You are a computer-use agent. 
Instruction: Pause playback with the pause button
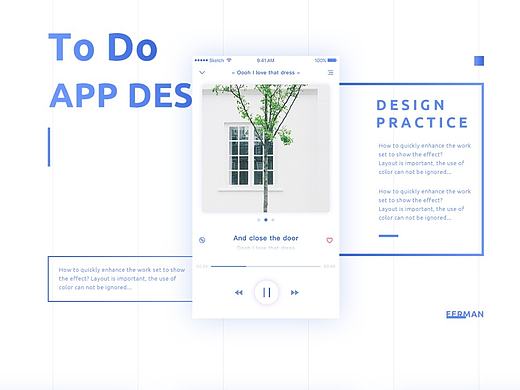pyautogui.click(x=266, y=292)
